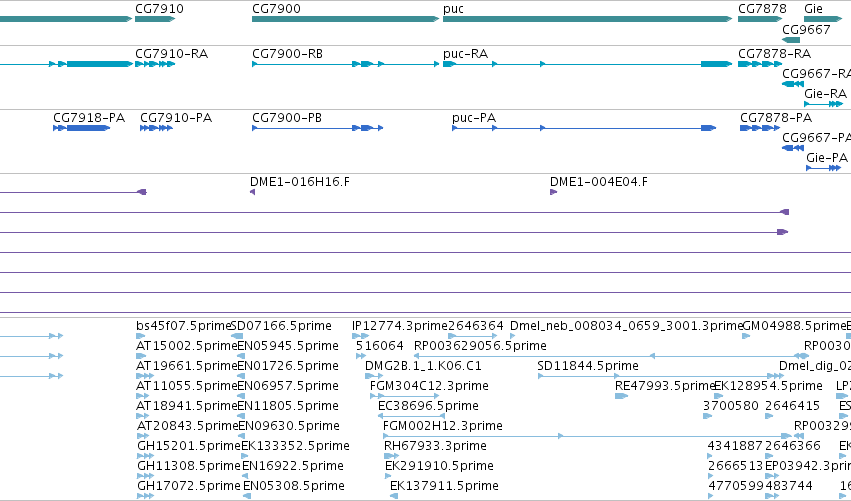This screenshot has width=851, height=501.
Task: Click the CG7918-PA protein label
Action: coord(89,118)
